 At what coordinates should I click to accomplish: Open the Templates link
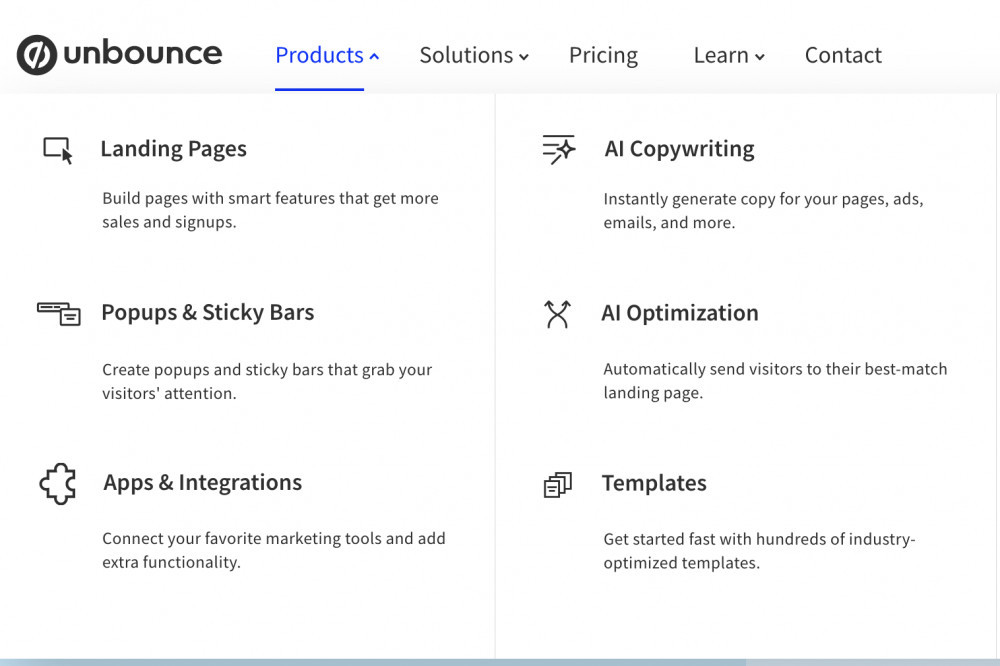654,484
